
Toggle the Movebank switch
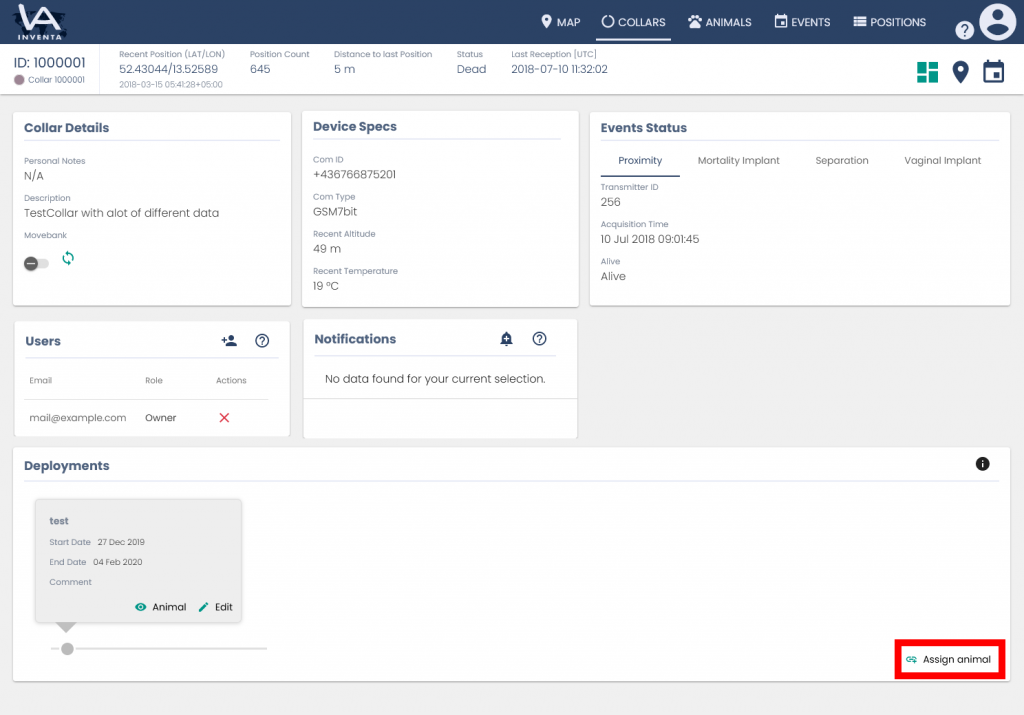36,263
